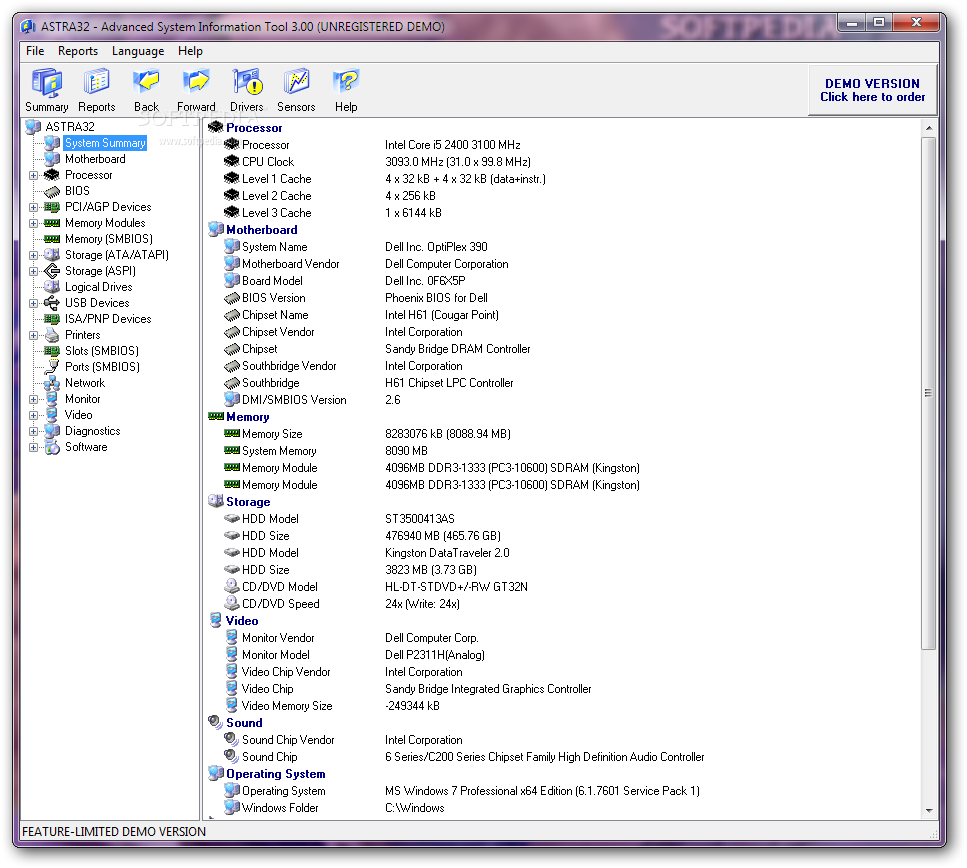Expand the USB Devices node

[x=33, y=303]
